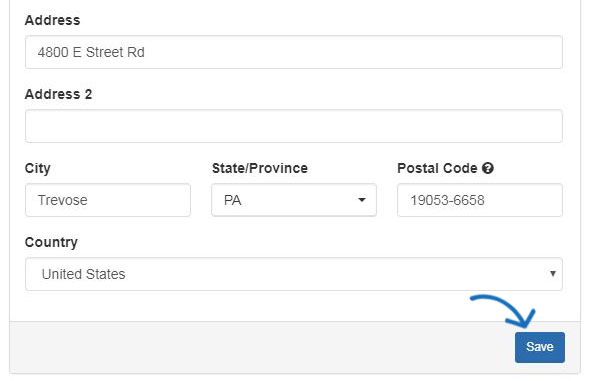Click the "4800 E Street Rd" text
591x381 pixels.
91,52
